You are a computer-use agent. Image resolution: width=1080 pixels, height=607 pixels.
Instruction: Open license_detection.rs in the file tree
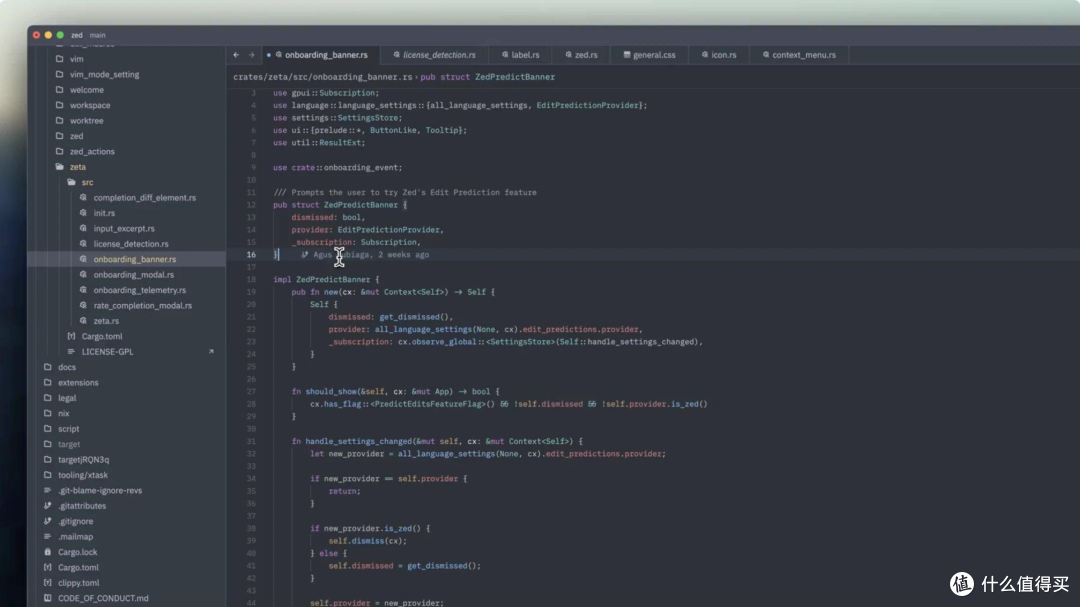[x=131, y=244]
